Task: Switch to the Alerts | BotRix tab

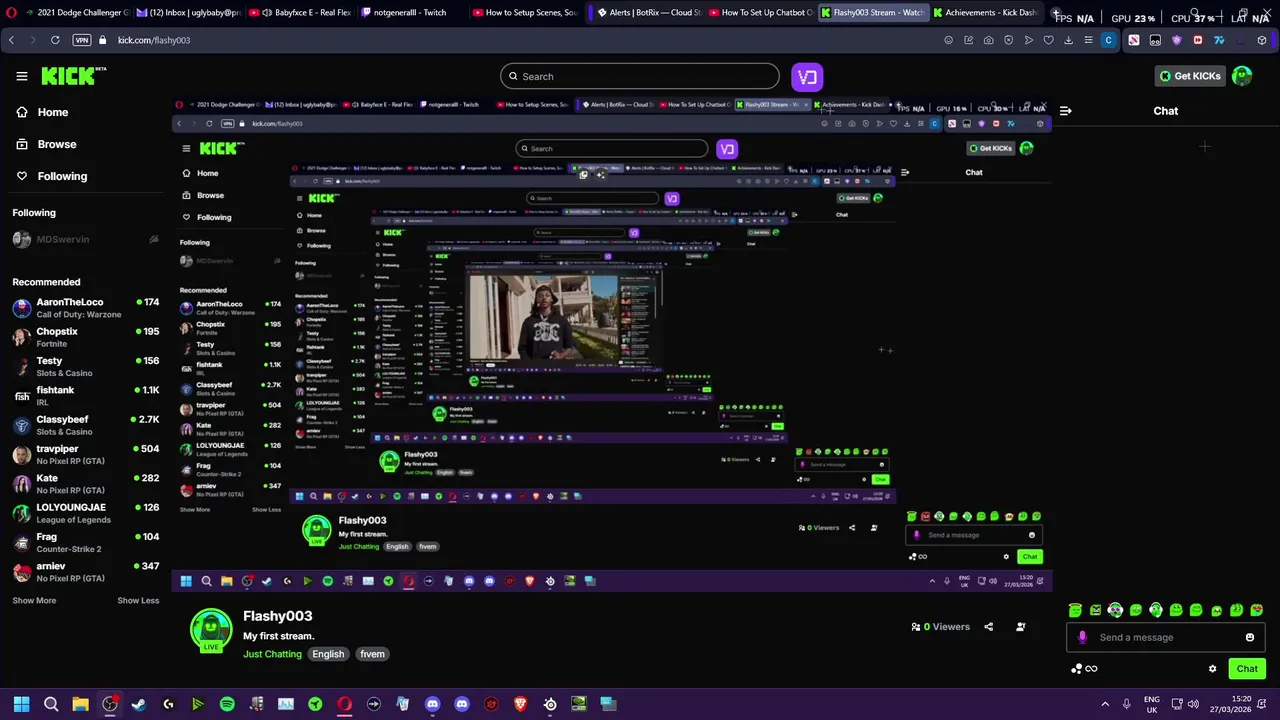Action: [648, 12]
